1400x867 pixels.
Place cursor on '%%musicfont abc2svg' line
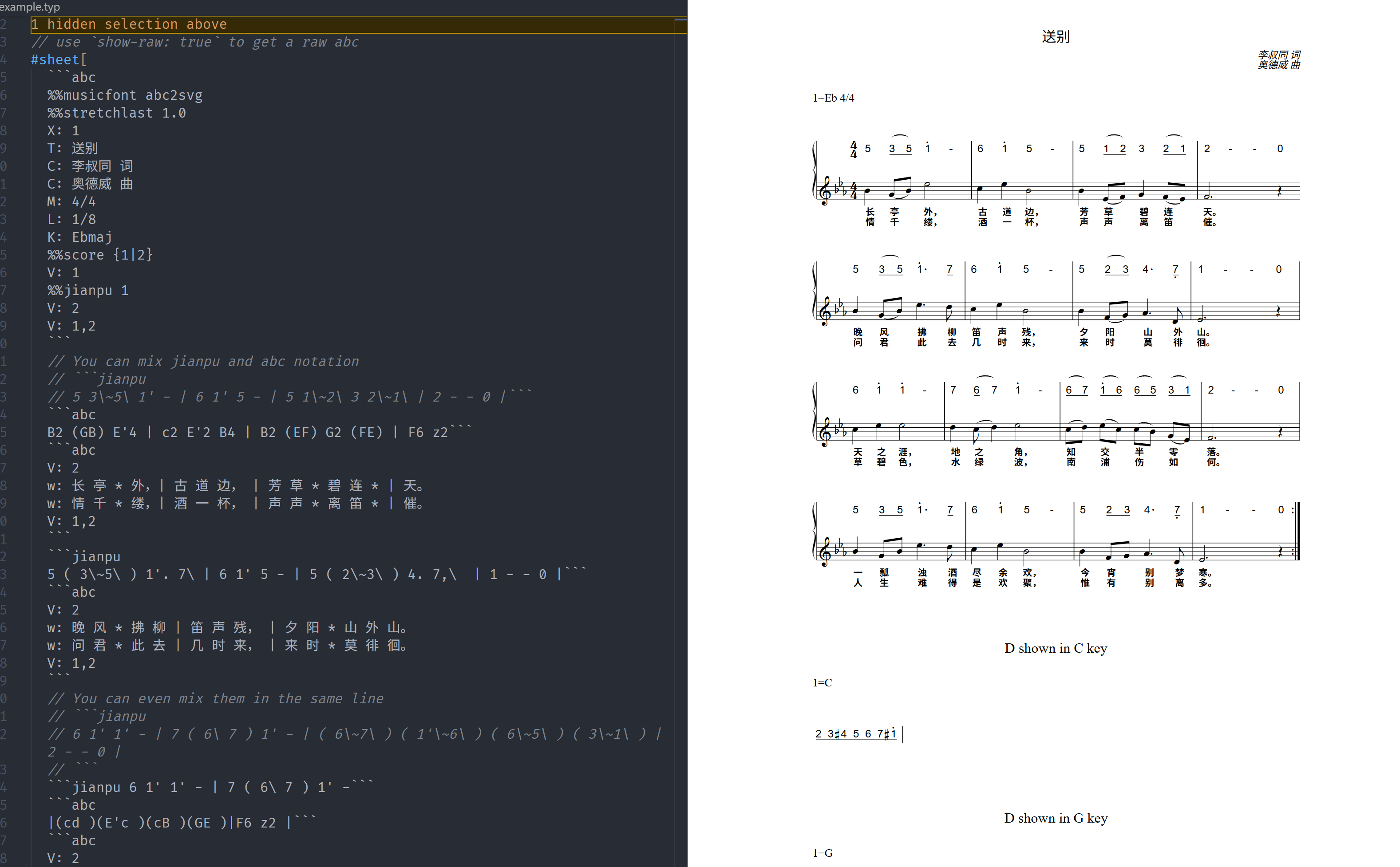[x=125, y=95]
